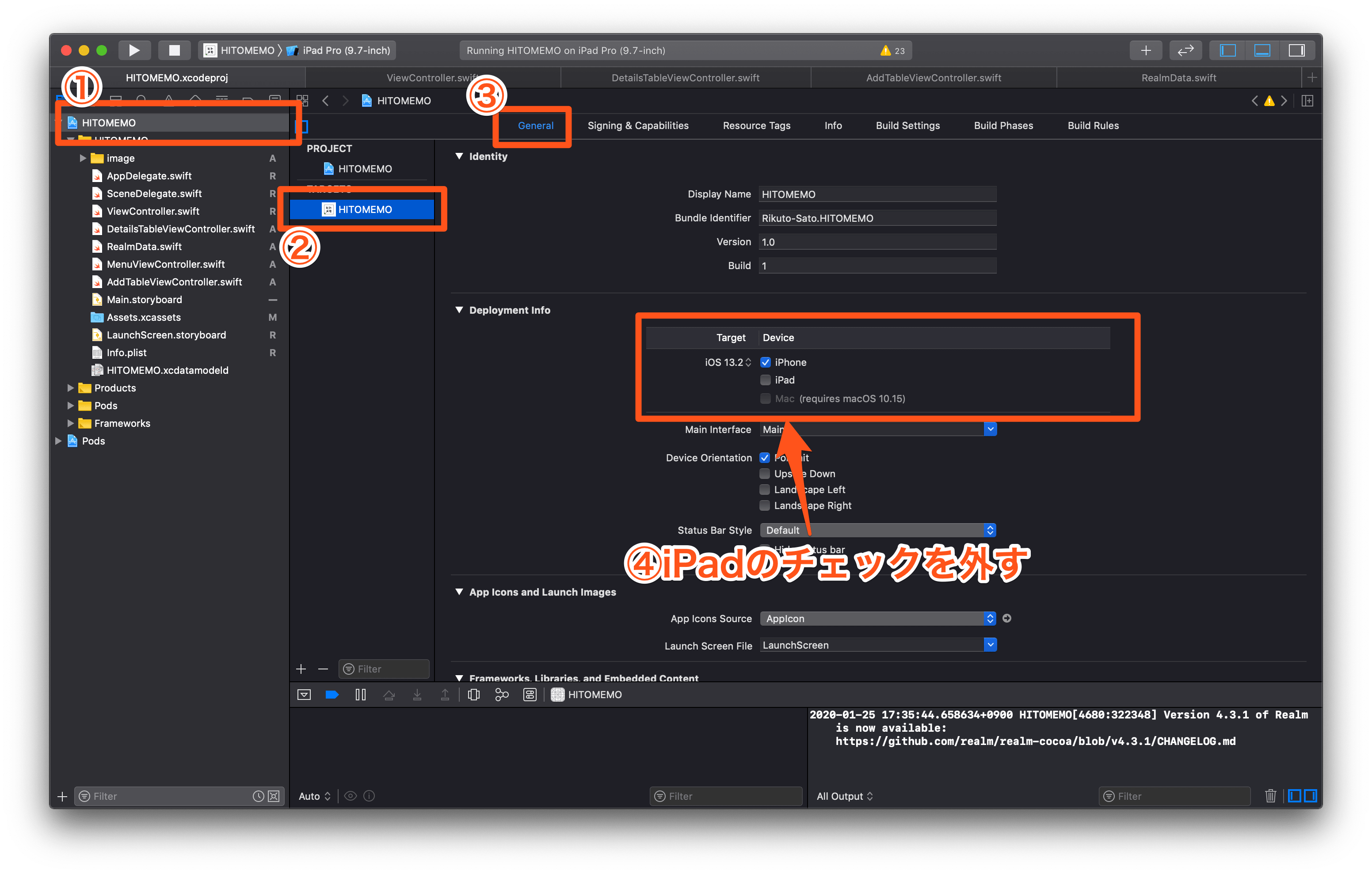Click the yellow warning count indicator
The image size is (1372, 874).
pyautogui.click(x=892, y=50)
